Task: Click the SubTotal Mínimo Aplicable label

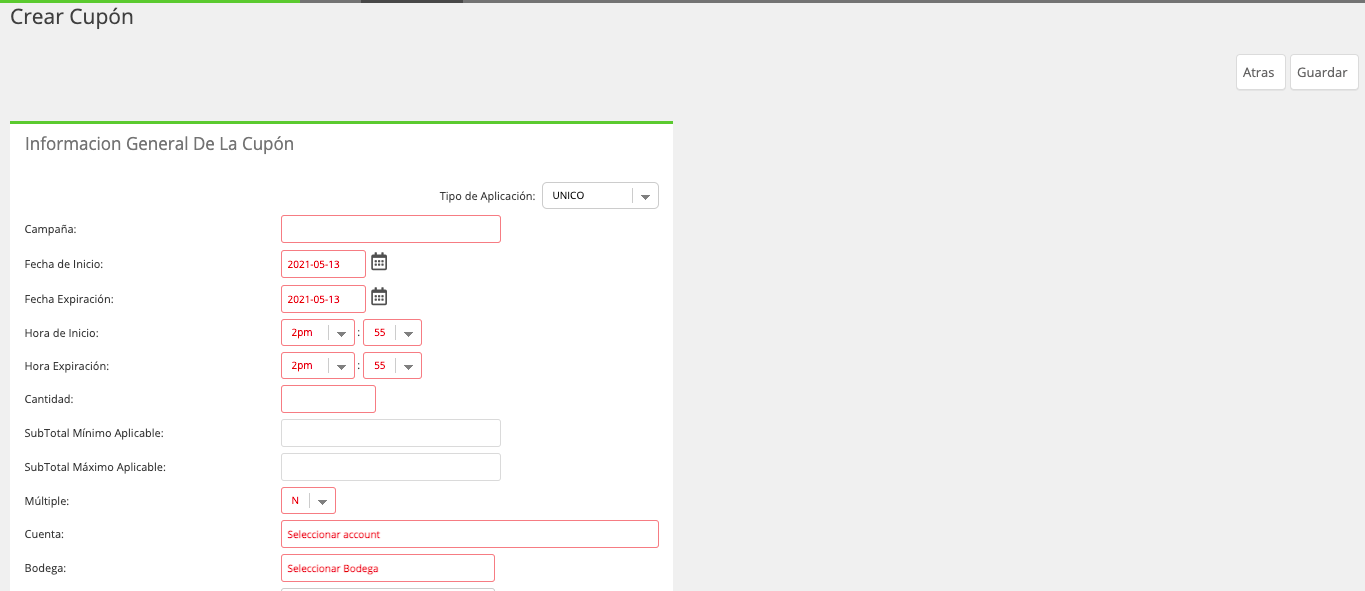Action: pos(94,433)
